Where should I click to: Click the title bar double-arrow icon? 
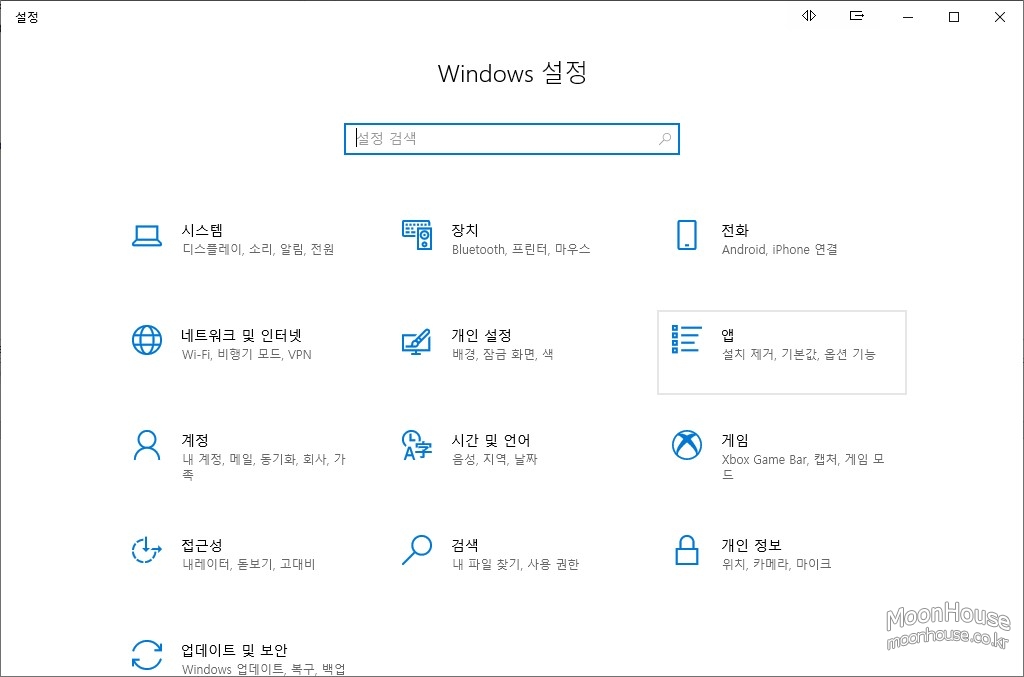[x=809, y=16]
